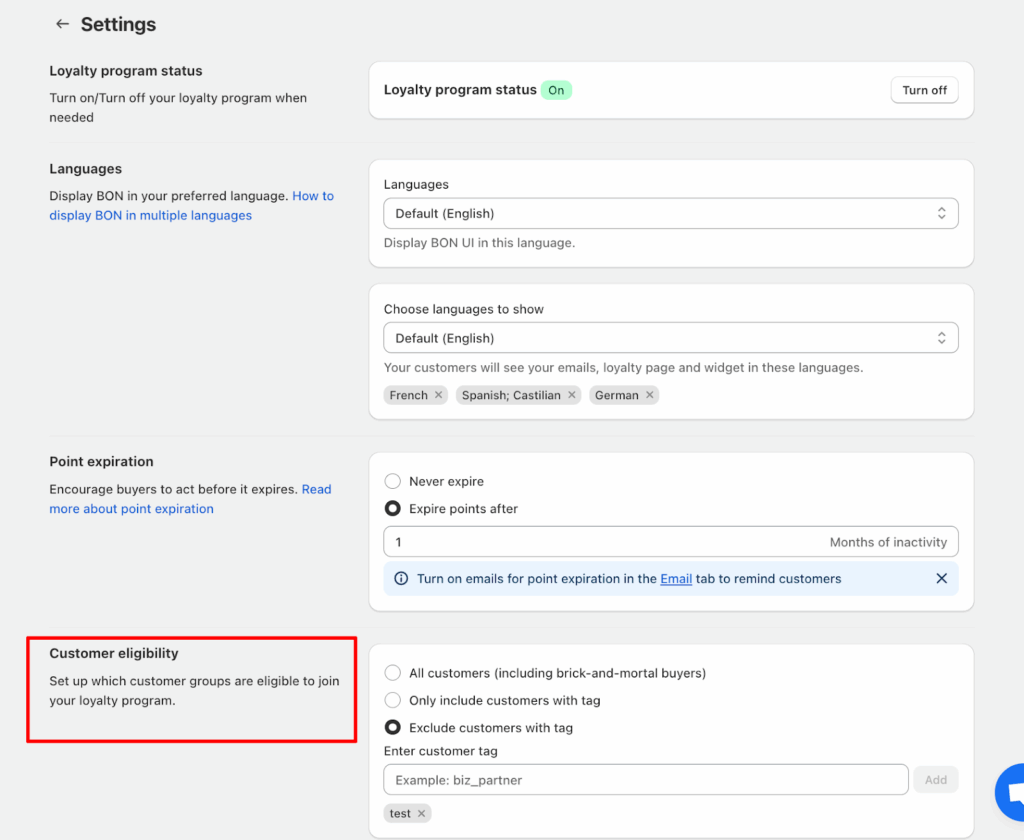Remove the test customer tag

coord(422,813)
